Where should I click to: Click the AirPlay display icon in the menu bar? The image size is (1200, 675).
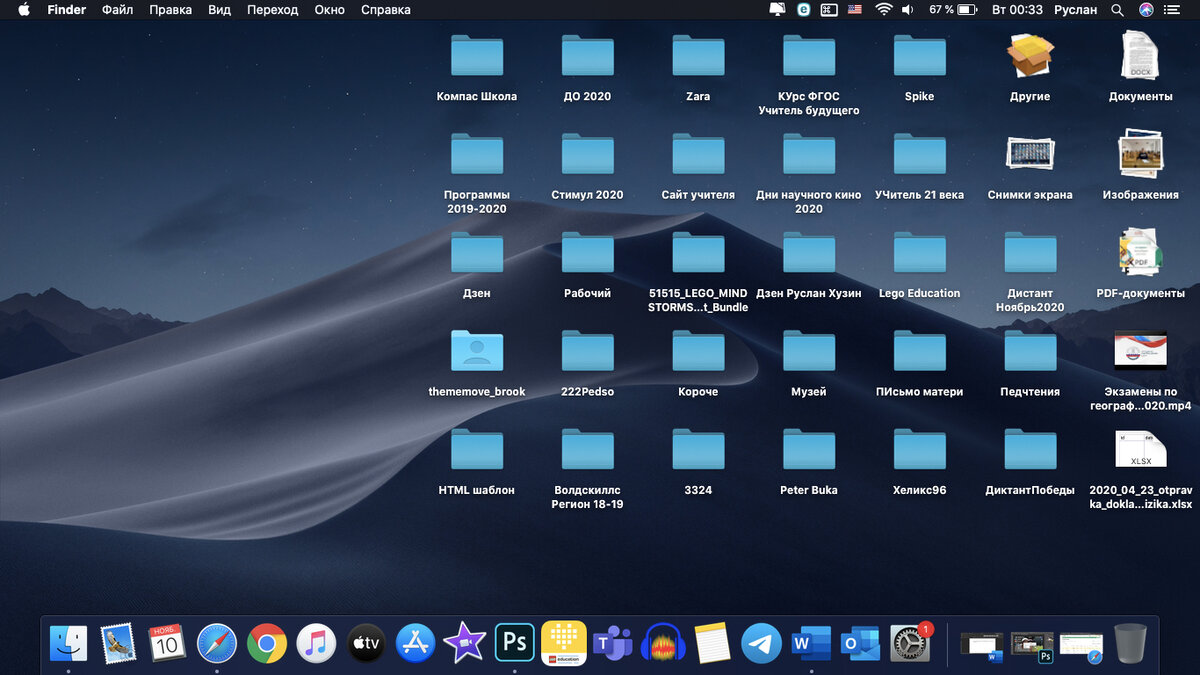point(777,10)
